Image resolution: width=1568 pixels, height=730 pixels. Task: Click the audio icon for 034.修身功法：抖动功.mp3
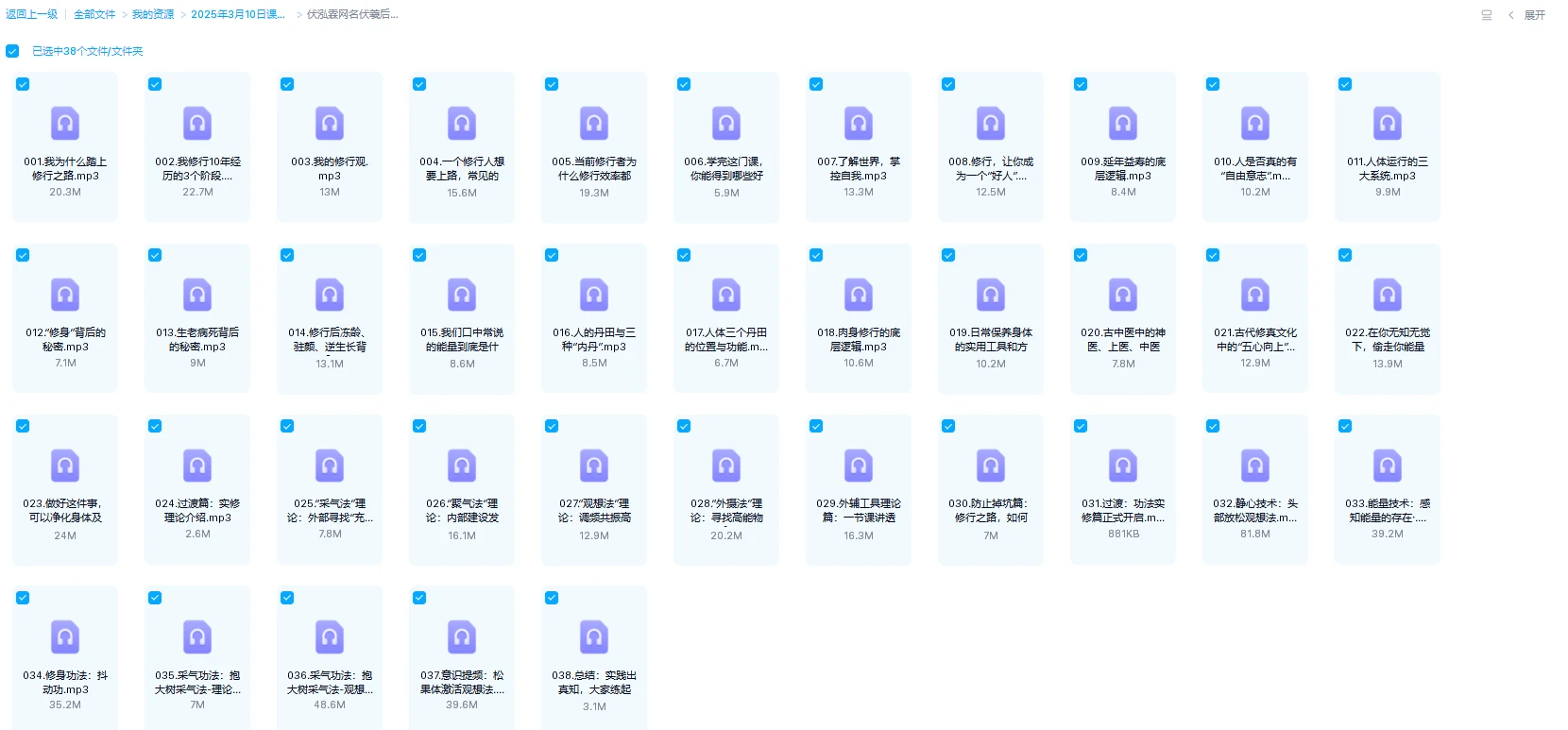click(x=65, y=637)
